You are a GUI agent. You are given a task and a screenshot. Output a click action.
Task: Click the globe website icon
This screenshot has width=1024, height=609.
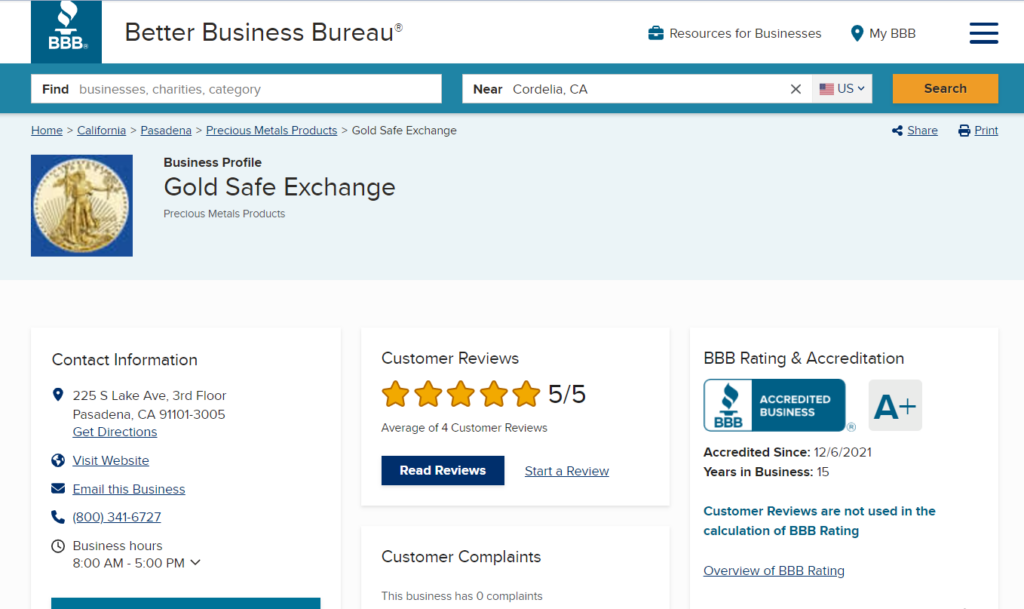58,460
